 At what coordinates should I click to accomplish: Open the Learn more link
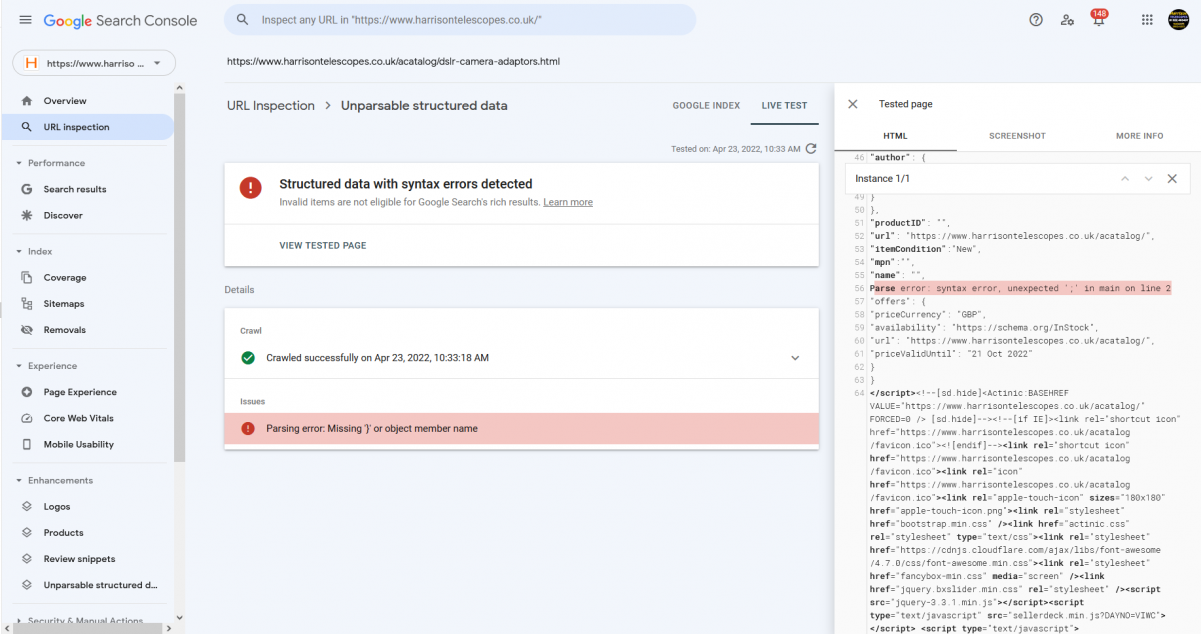click(x=567, y=202)
